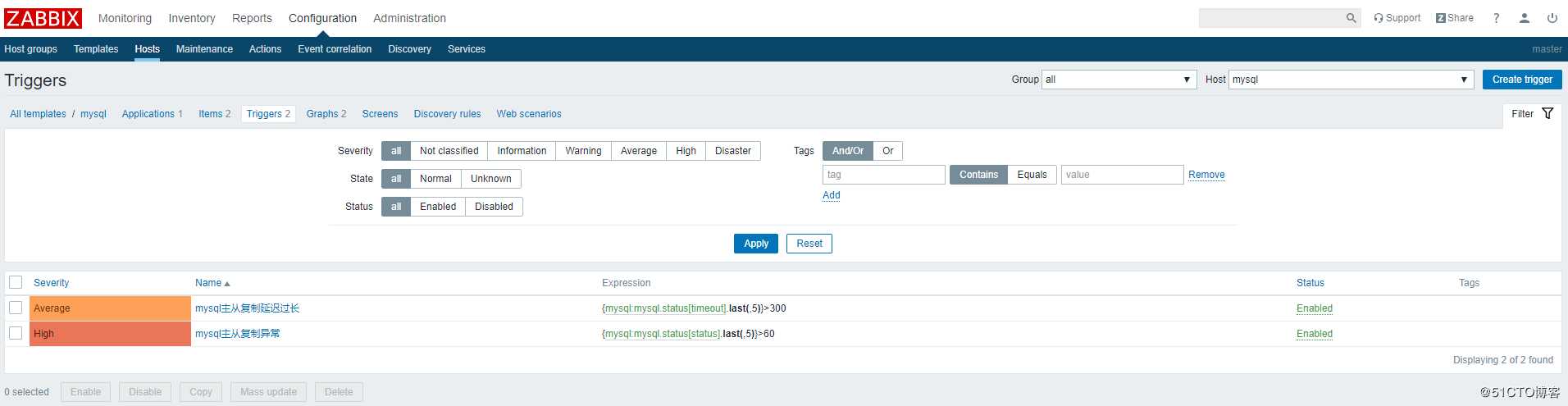Open the Graphs tab

(322, 114)
